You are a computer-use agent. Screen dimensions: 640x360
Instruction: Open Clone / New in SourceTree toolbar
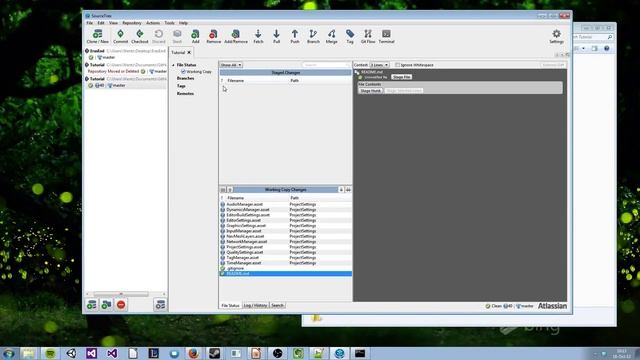98,36
